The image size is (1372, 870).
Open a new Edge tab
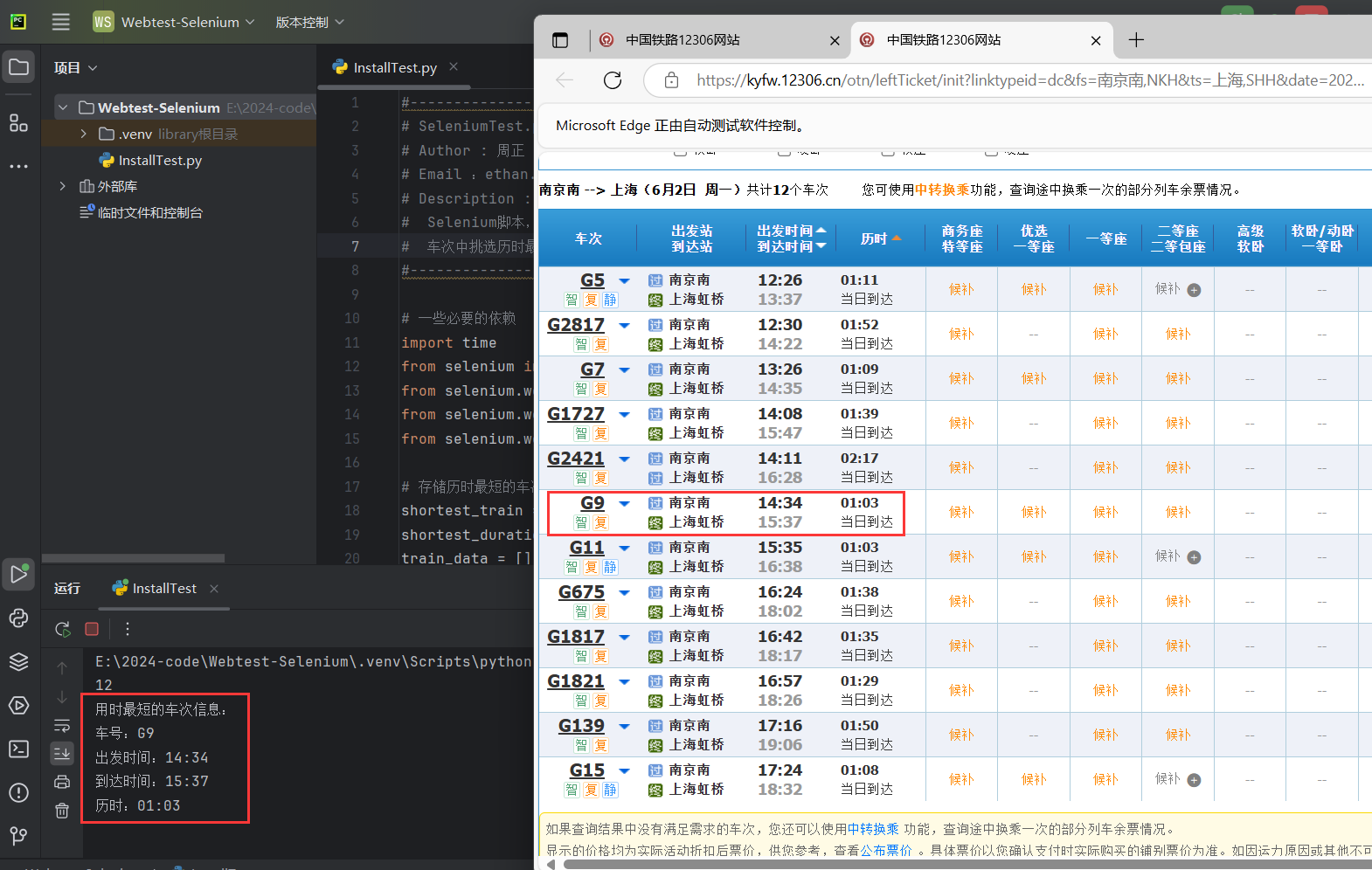point(1136,39)
